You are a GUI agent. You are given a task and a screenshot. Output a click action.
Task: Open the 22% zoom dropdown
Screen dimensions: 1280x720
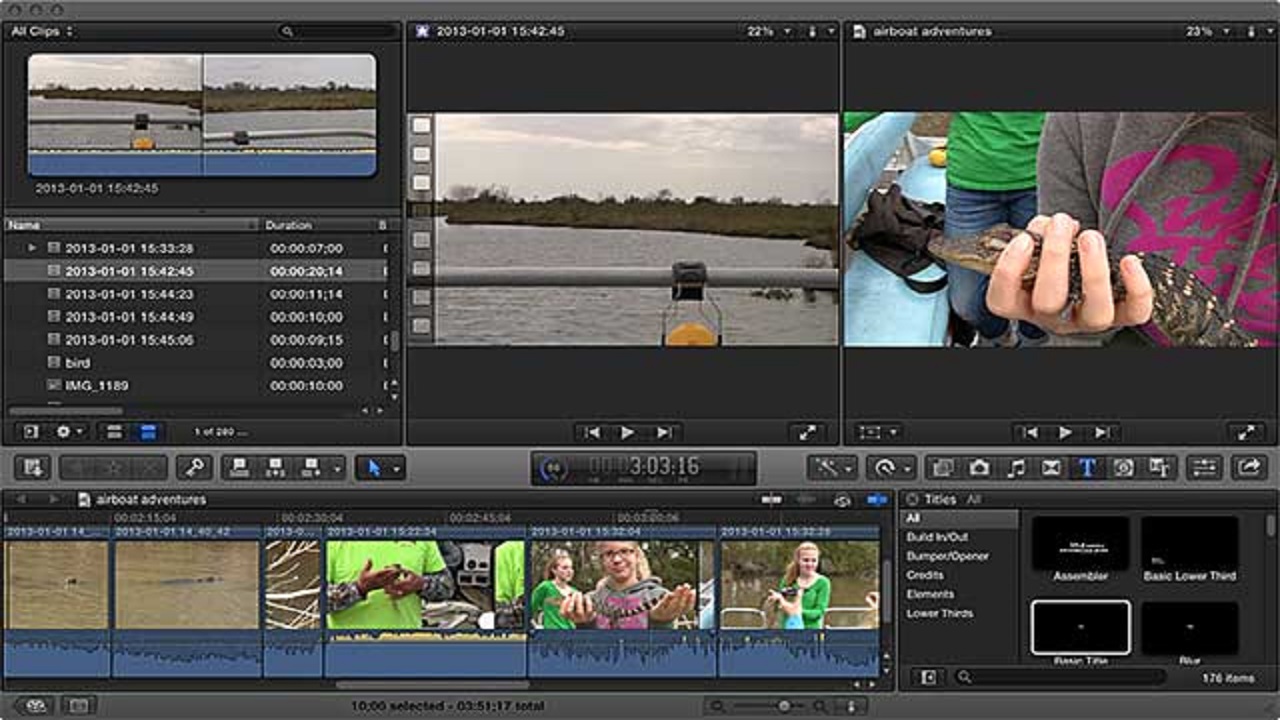coord(769,31)
